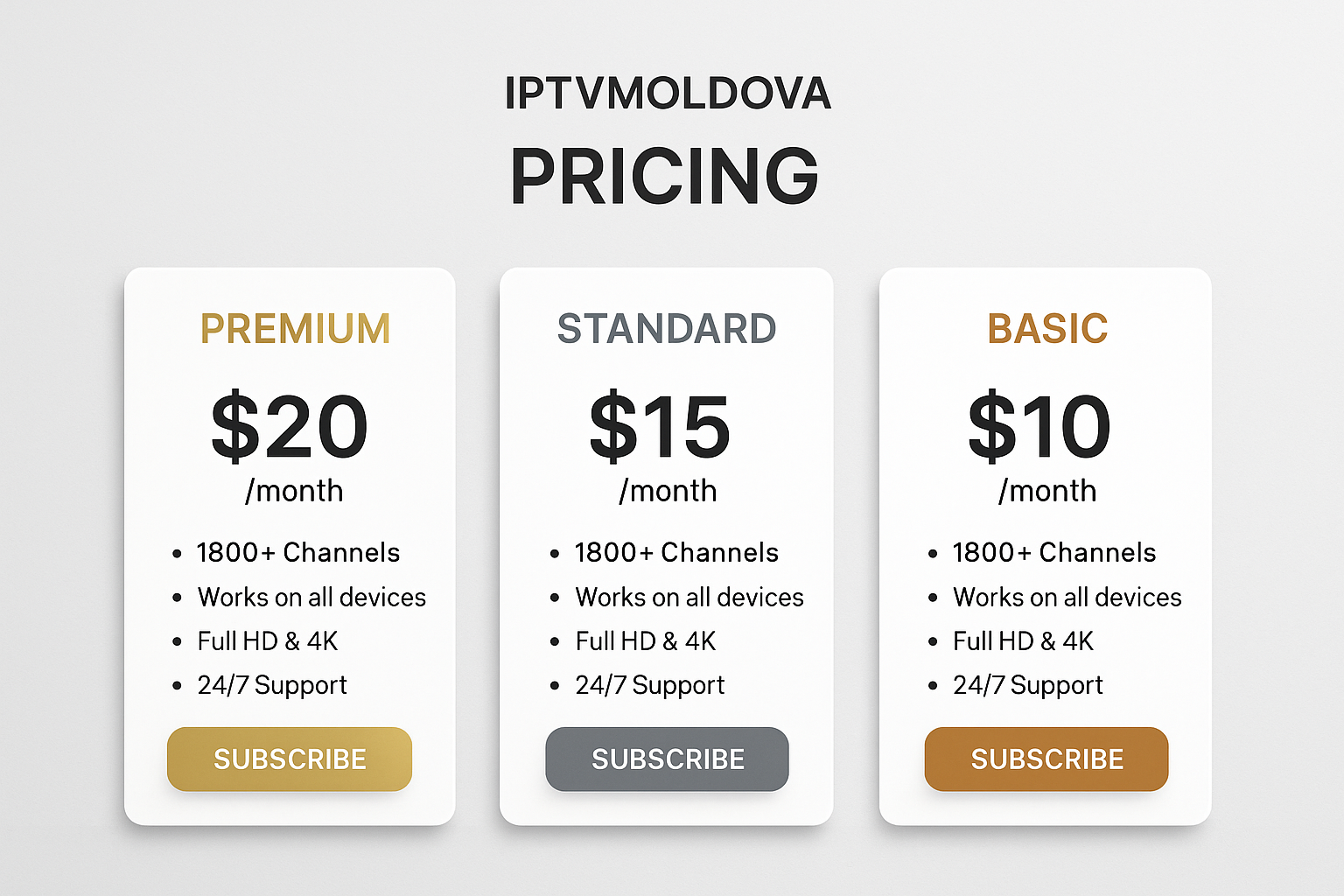Click the $20 price in Premium card

click(x=290, y=426)
